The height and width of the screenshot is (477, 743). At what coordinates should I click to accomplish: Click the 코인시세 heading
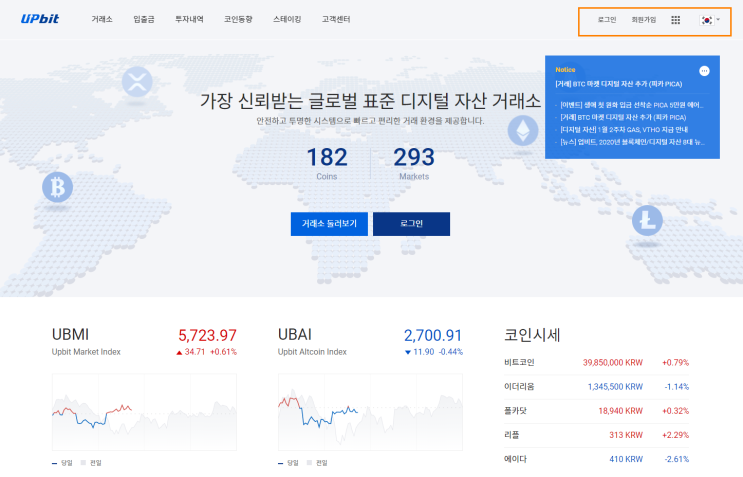pos(532,335)
